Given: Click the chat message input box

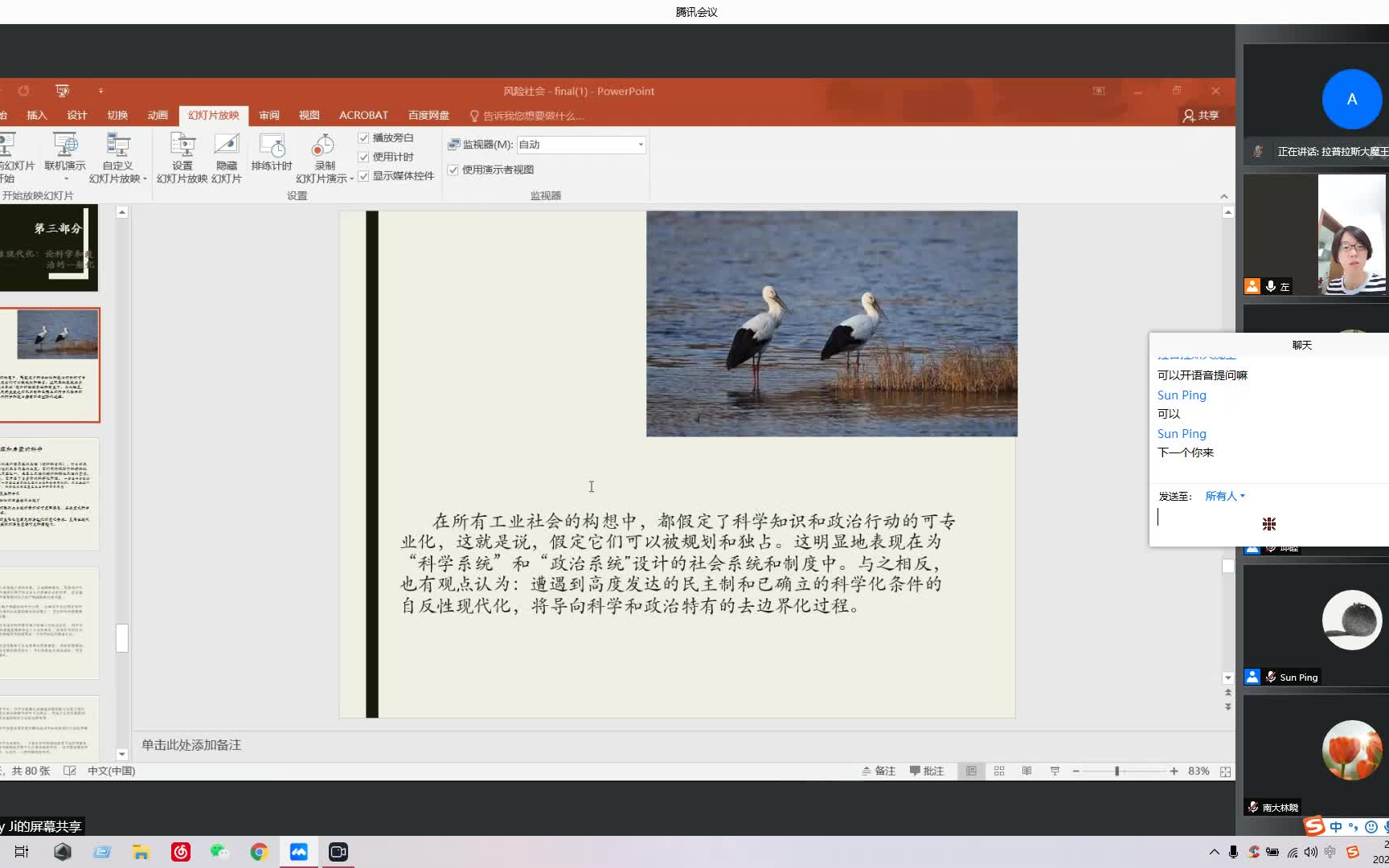Looking at the screenshot, I should (x=1270, y=524).
